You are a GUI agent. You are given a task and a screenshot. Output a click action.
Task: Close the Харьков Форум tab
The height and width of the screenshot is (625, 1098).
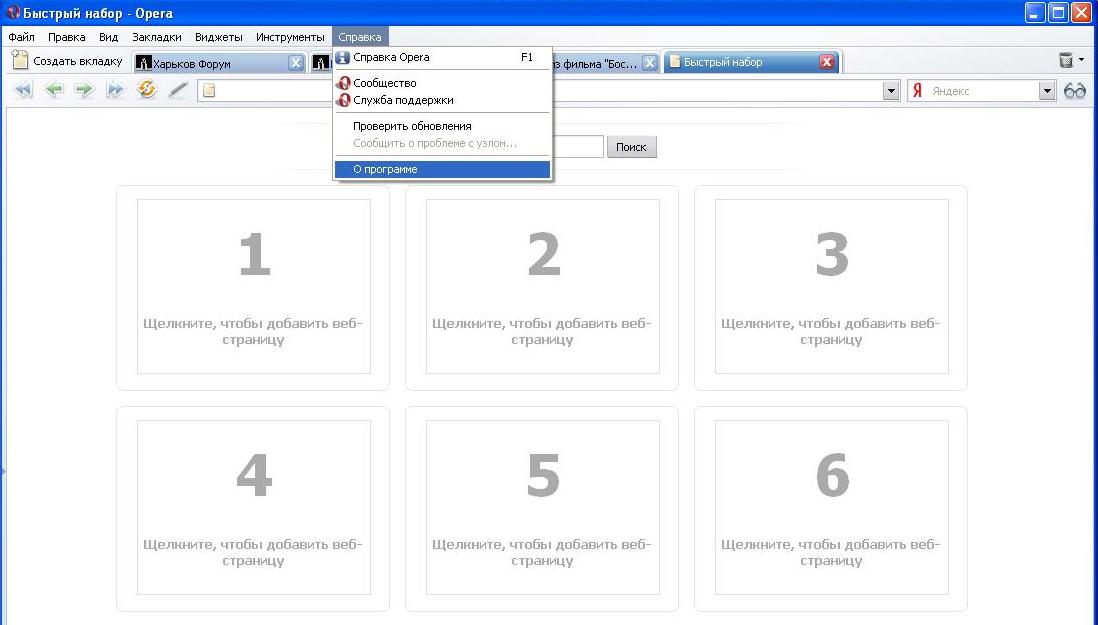pyautogui.click(x=296, y=63)
